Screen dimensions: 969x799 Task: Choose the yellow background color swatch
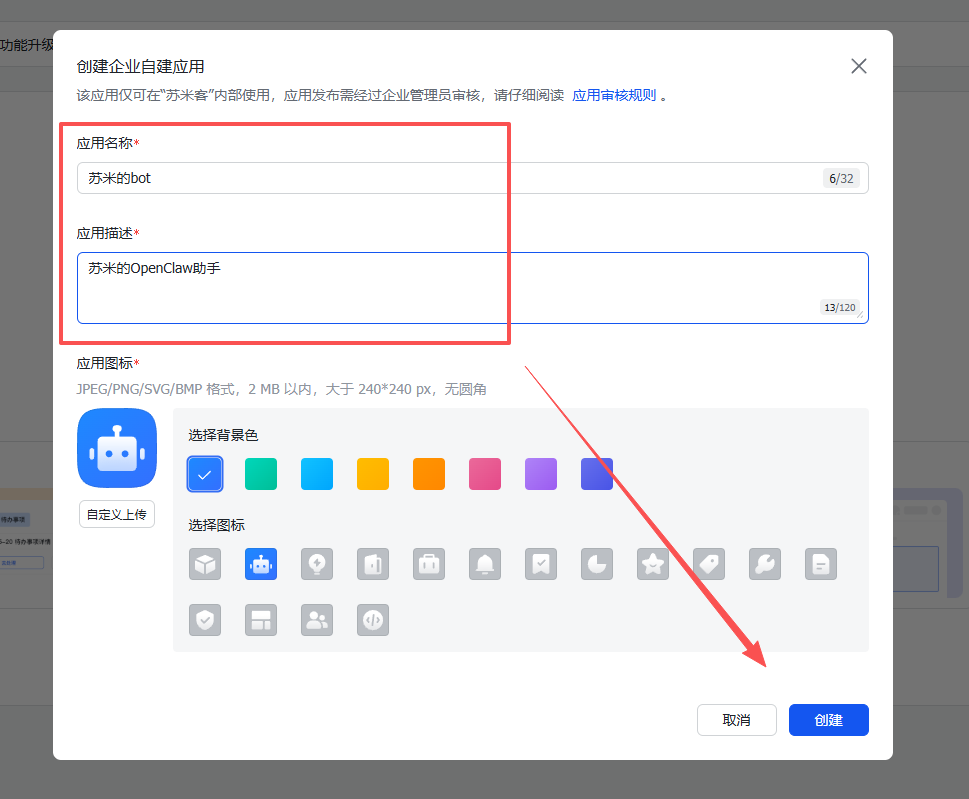tap(373, 474)
